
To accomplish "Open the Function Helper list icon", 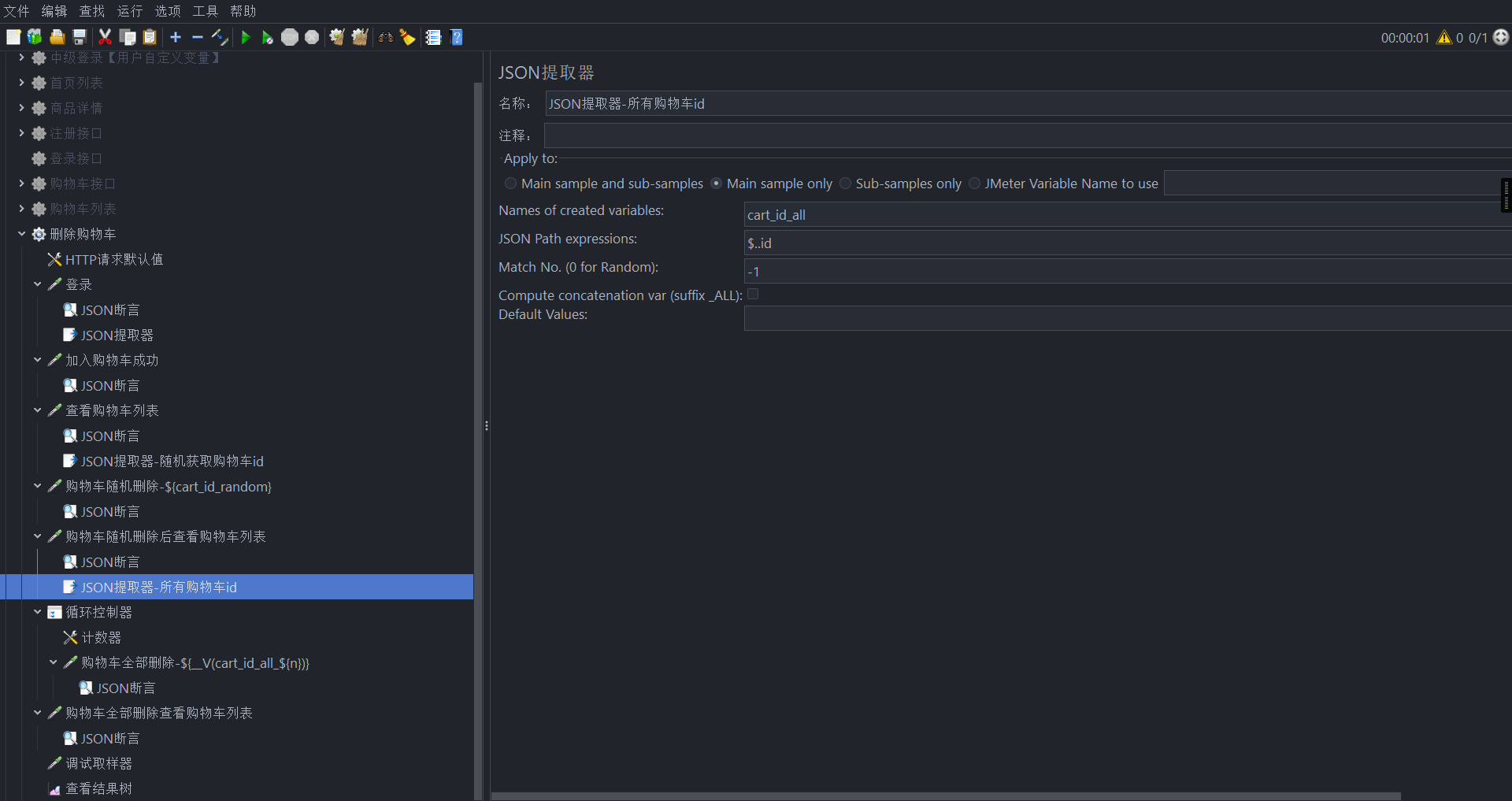I will click(x=434, y=37).
